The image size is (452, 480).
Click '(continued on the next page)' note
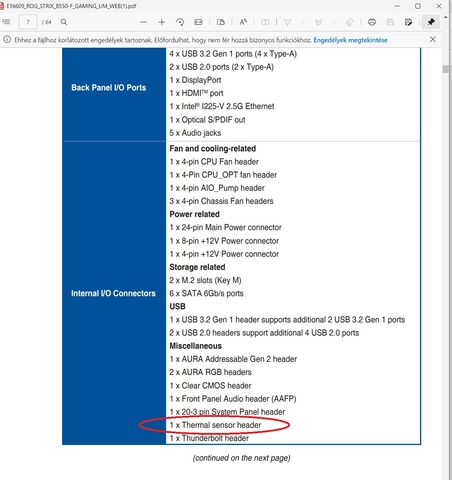[x=241, y=458]
